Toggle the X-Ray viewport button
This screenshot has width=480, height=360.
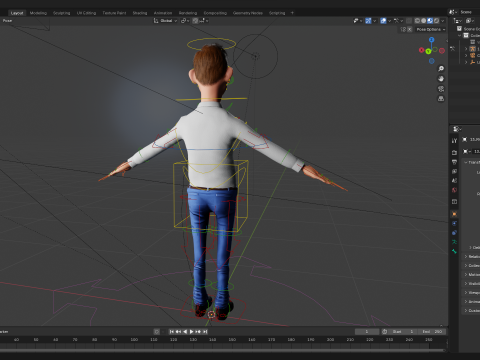(x=409, y=21)
